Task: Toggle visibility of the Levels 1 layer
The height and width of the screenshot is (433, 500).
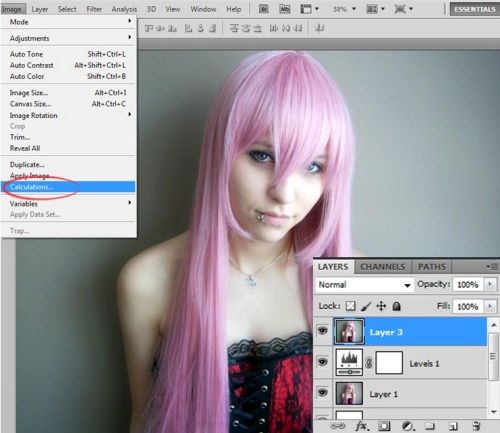Action: click(322, 362)
